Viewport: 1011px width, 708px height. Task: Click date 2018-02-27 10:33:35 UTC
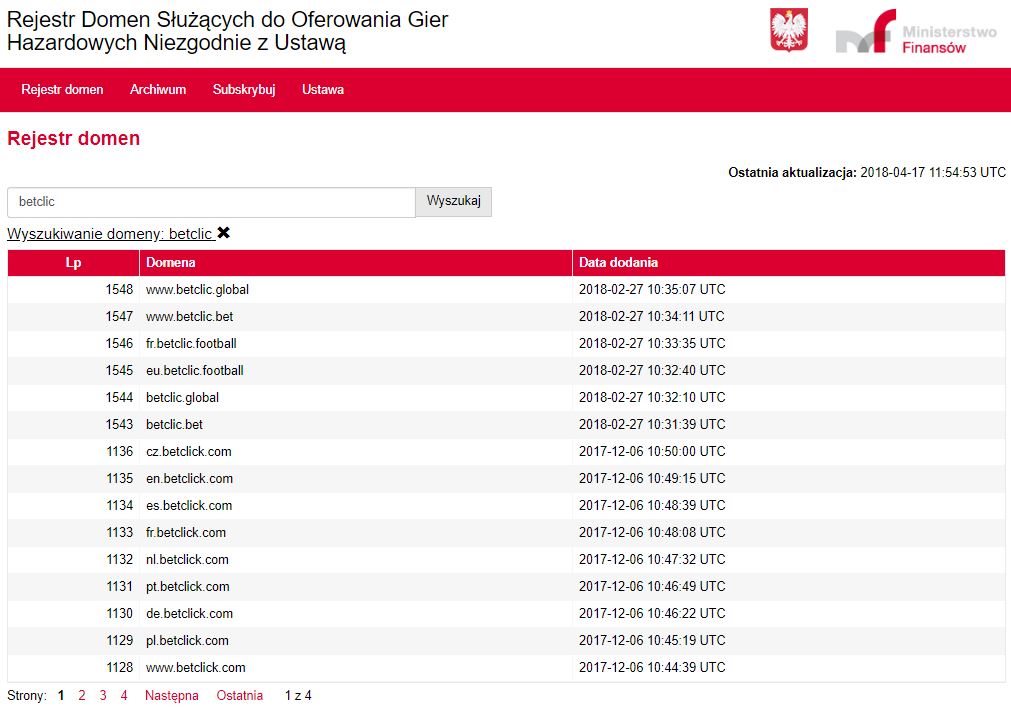click(652, 344)
